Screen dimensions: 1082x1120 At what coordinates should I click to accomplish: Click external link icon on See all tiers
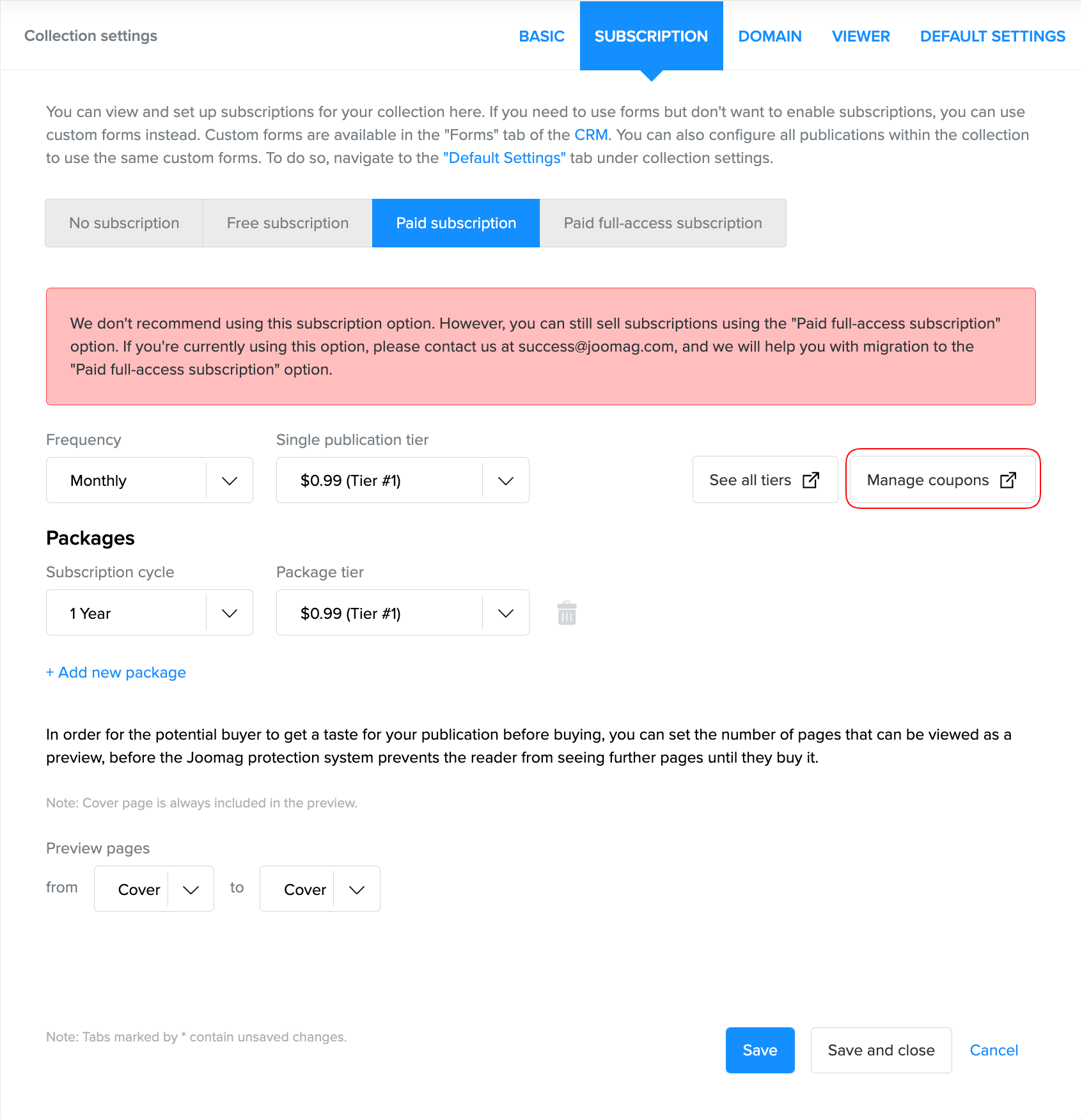[811, 480]
